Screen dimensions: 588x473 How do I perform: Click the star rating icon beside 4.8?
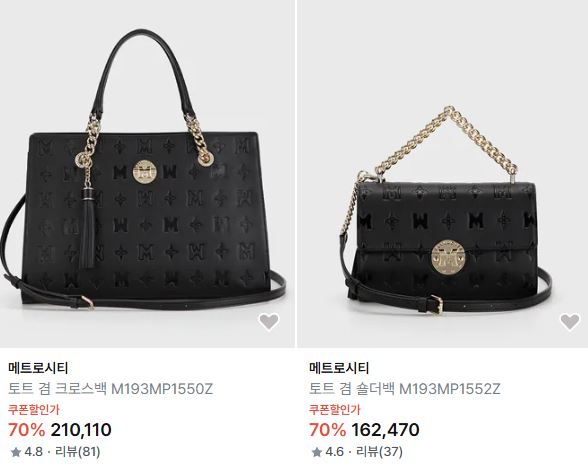pos(16,452)
